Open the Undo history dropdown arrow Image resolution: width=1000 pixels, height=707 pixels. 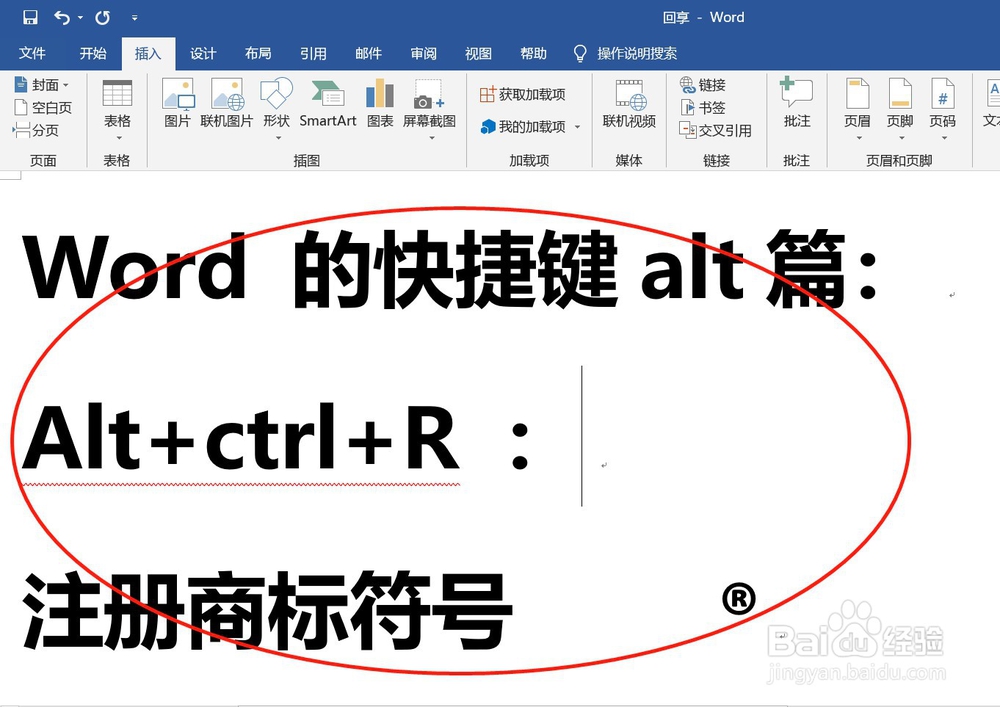80,17
